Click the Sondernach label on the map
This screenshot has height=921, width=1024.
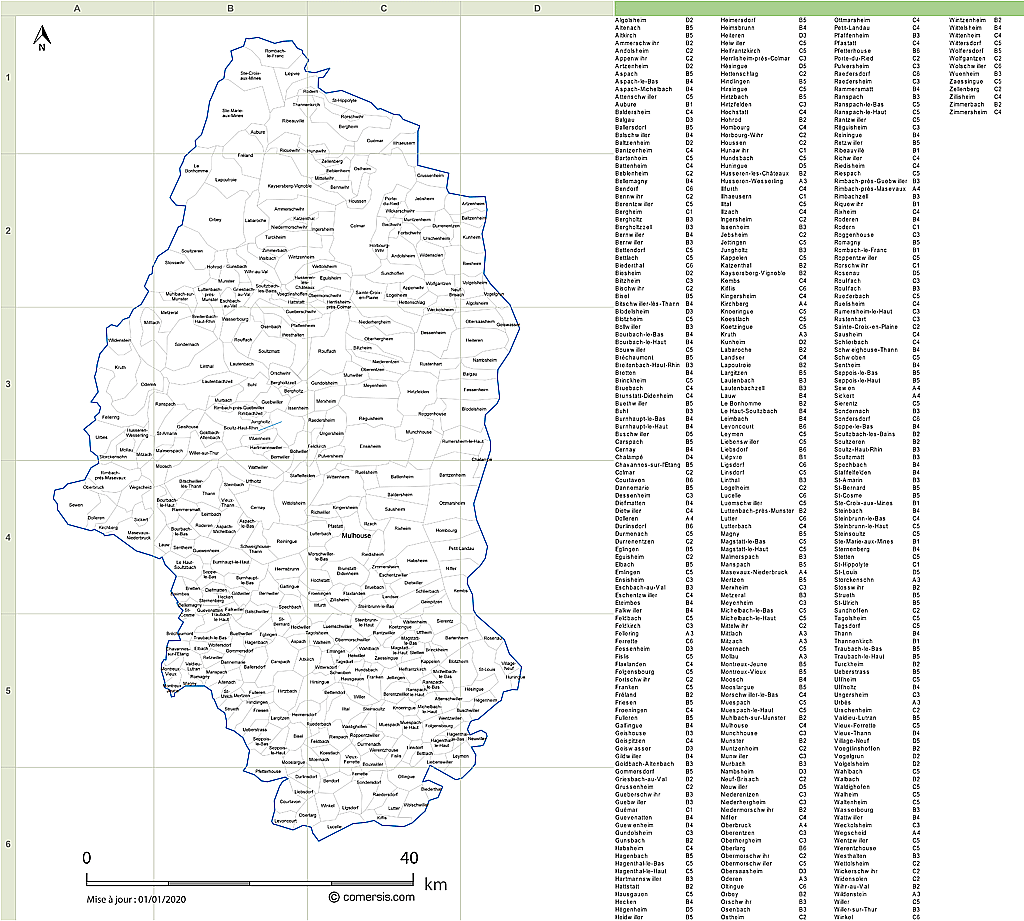pyautogui.click(x=187, y=344)
